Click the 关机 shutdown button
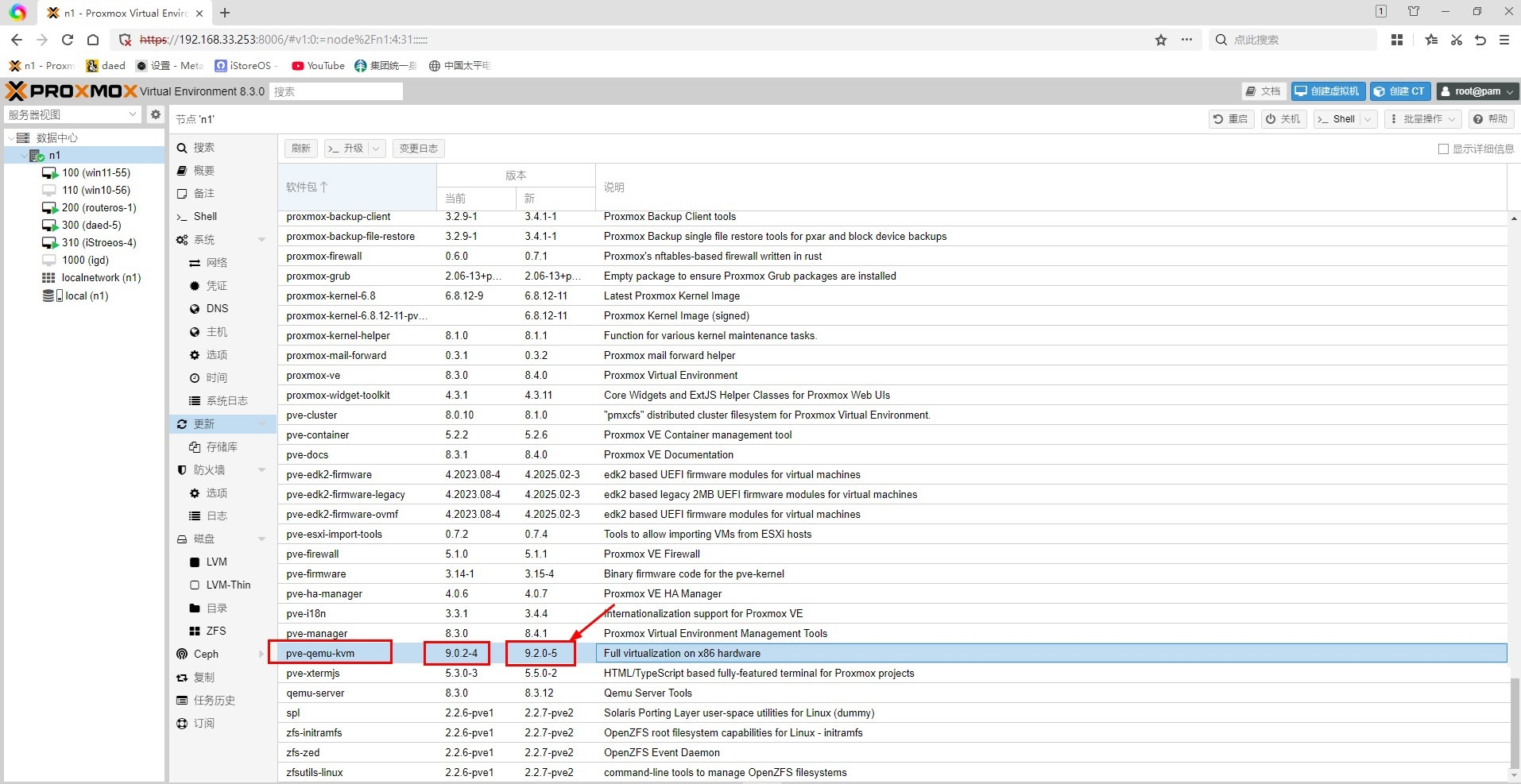Screen dimensions: 1521x784 (1283, 119)
